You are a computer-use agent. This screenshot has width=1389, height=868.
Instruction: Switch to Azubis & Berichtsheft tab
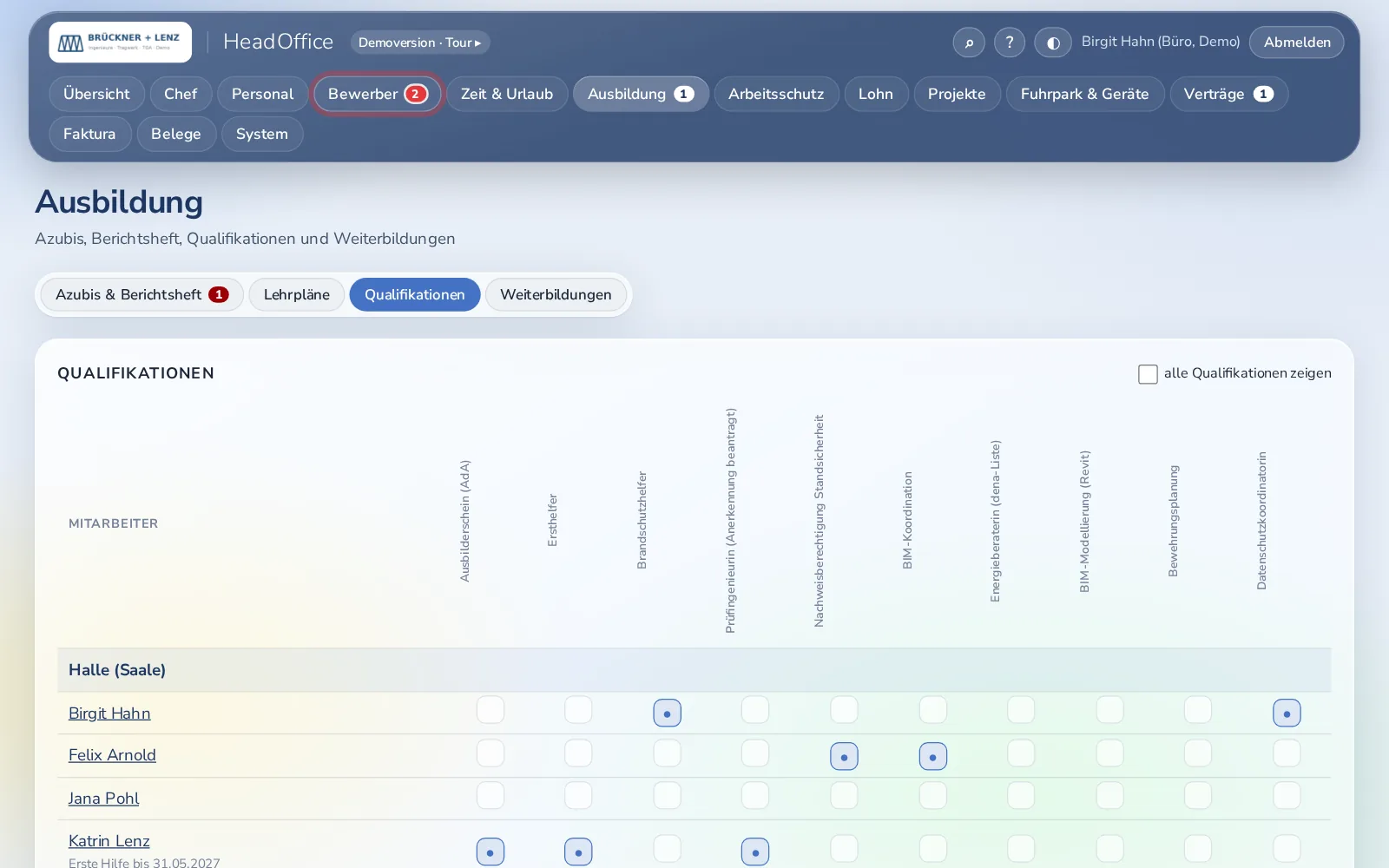point(142,295)
